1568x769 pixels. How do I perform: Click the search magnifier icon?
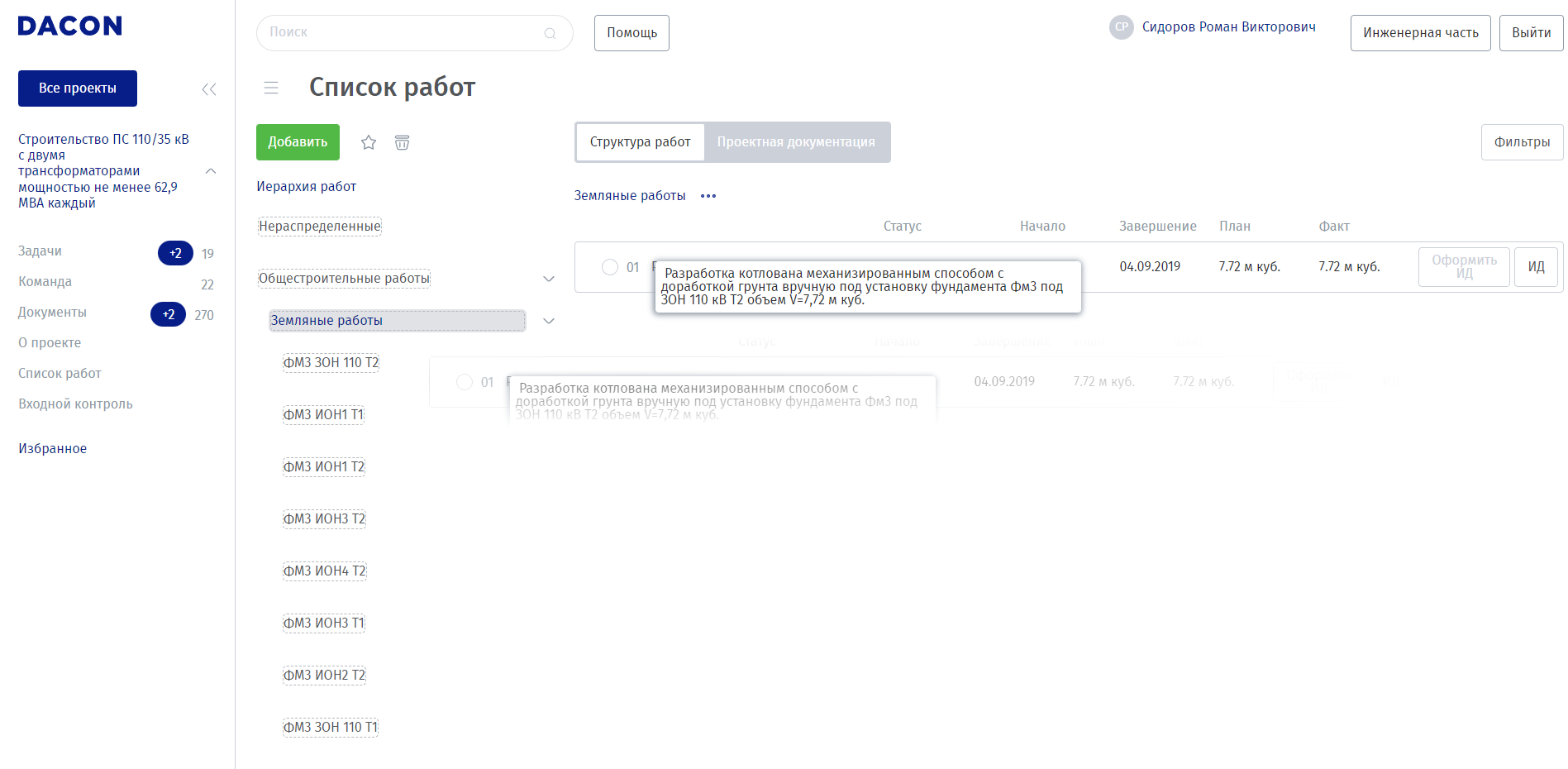(550, 33)
